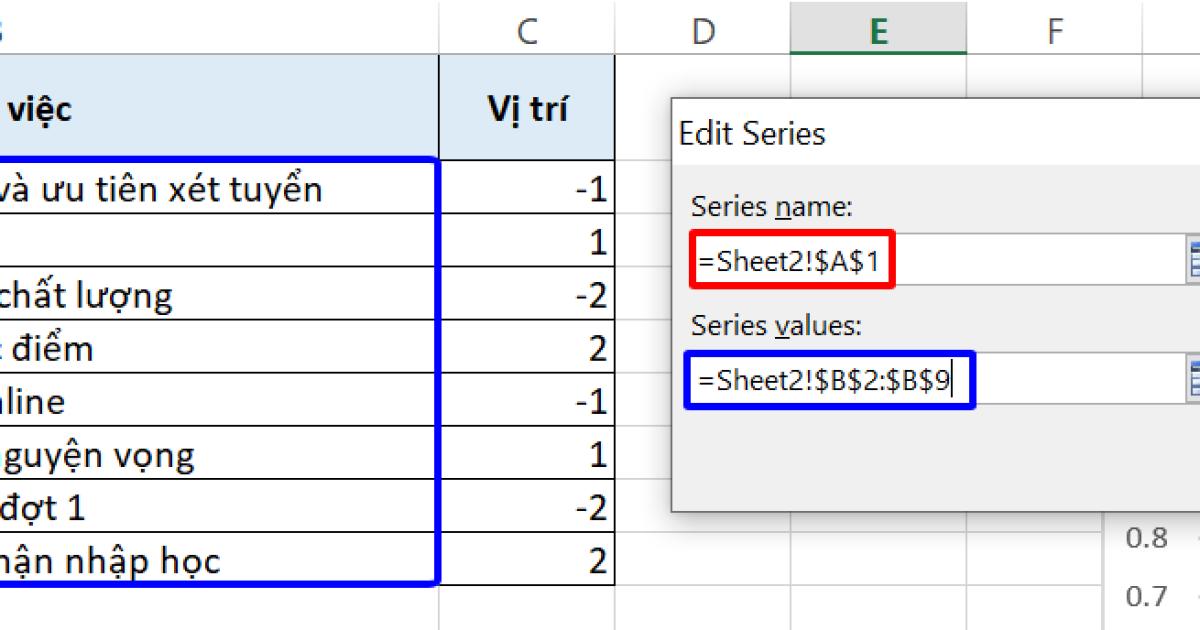This screenshot has height=630, width=1200.
Task: Click inside the Series name input field
Action: (x=930, y=258)
